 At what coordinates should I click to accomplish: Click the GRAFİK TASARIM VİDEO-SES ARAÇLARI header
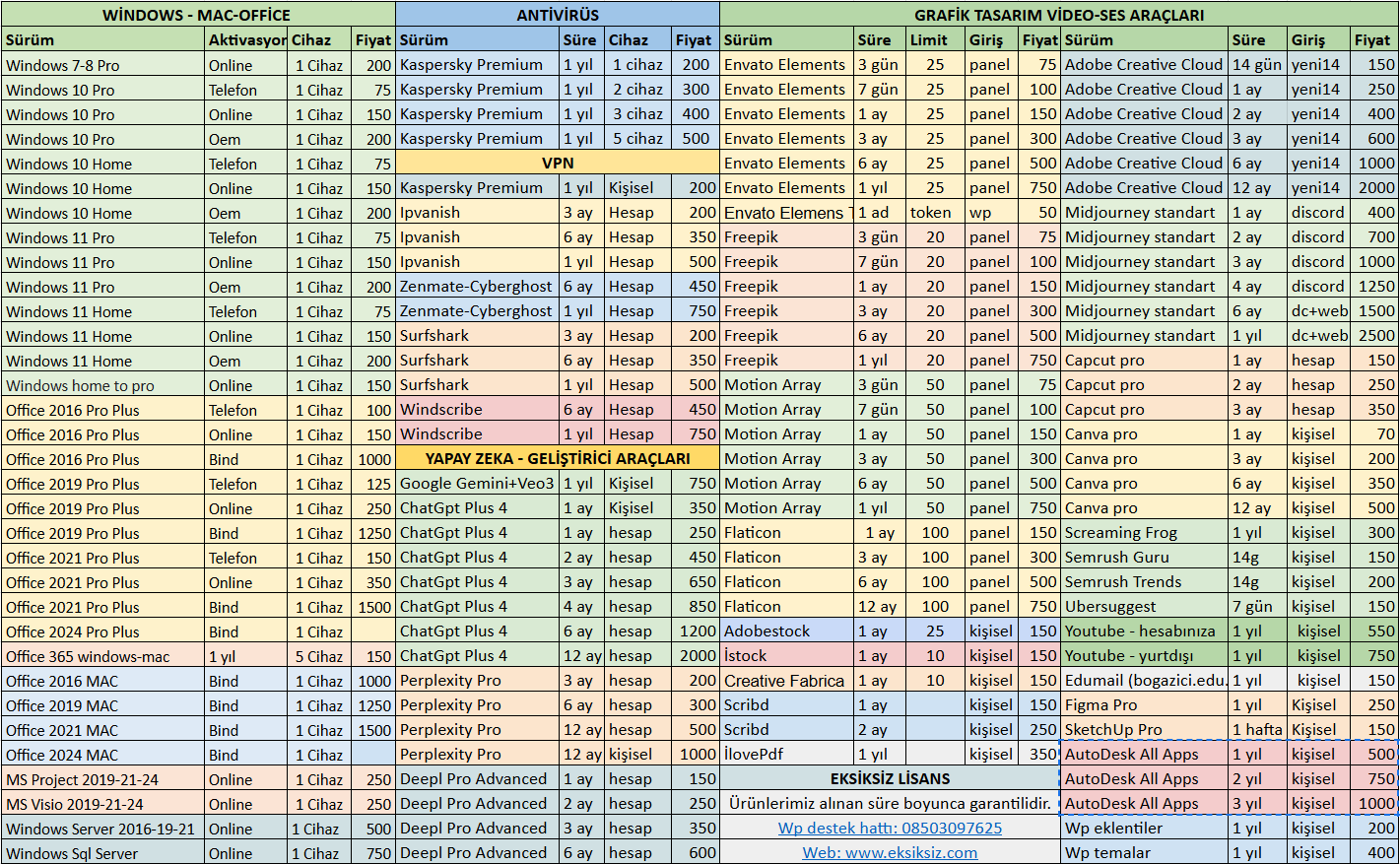[x=1059, y=15]
